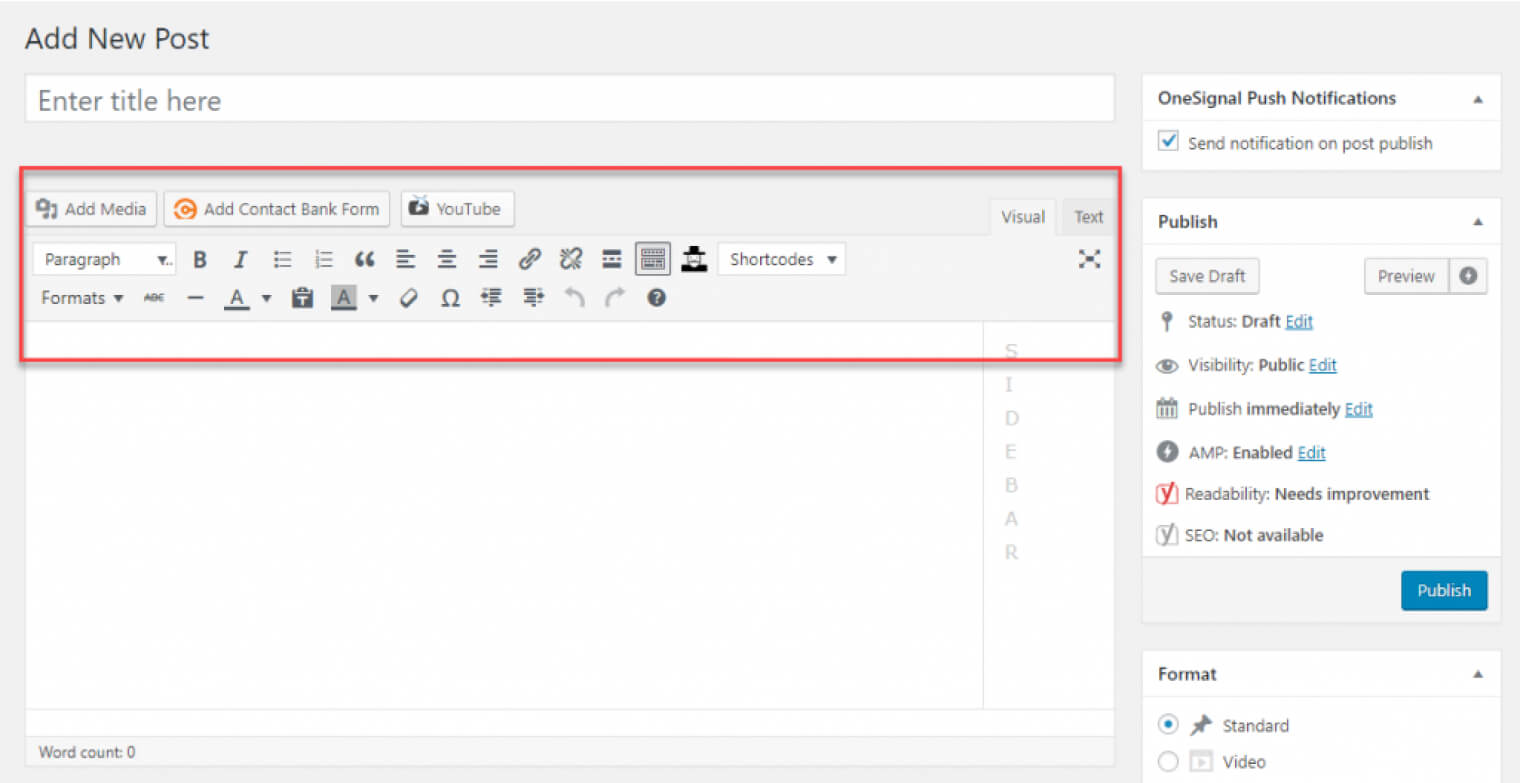Open the Paragraph style dropdown

(x=104, y=260)
